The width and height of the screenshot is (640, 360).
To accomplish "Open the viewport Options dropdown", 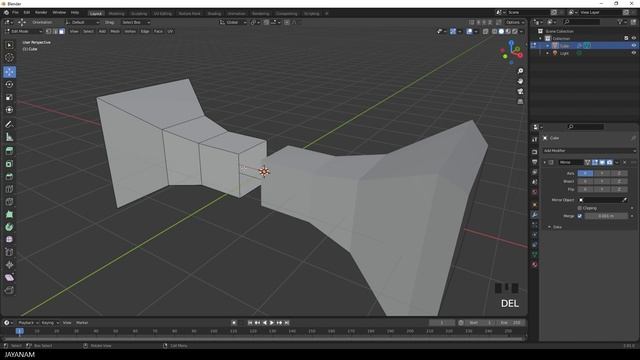I will (x=515, y=22).
